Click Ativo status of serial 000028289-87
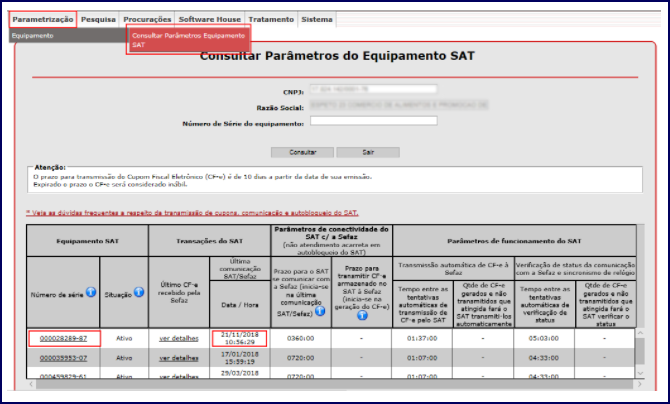The height and width of the screenshot is (404, 670). [124, 339]
